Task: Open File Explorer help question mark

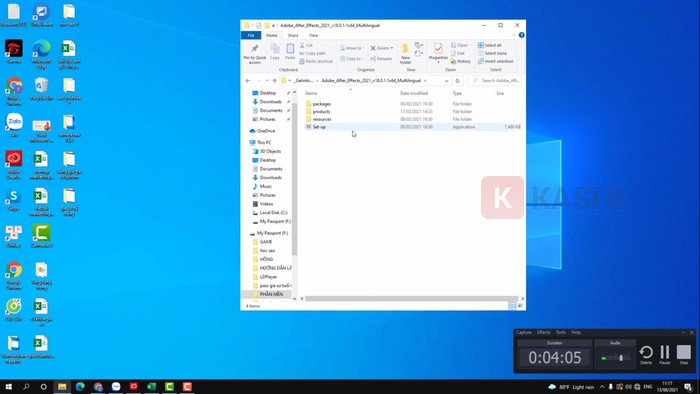Action: point(521,35)
